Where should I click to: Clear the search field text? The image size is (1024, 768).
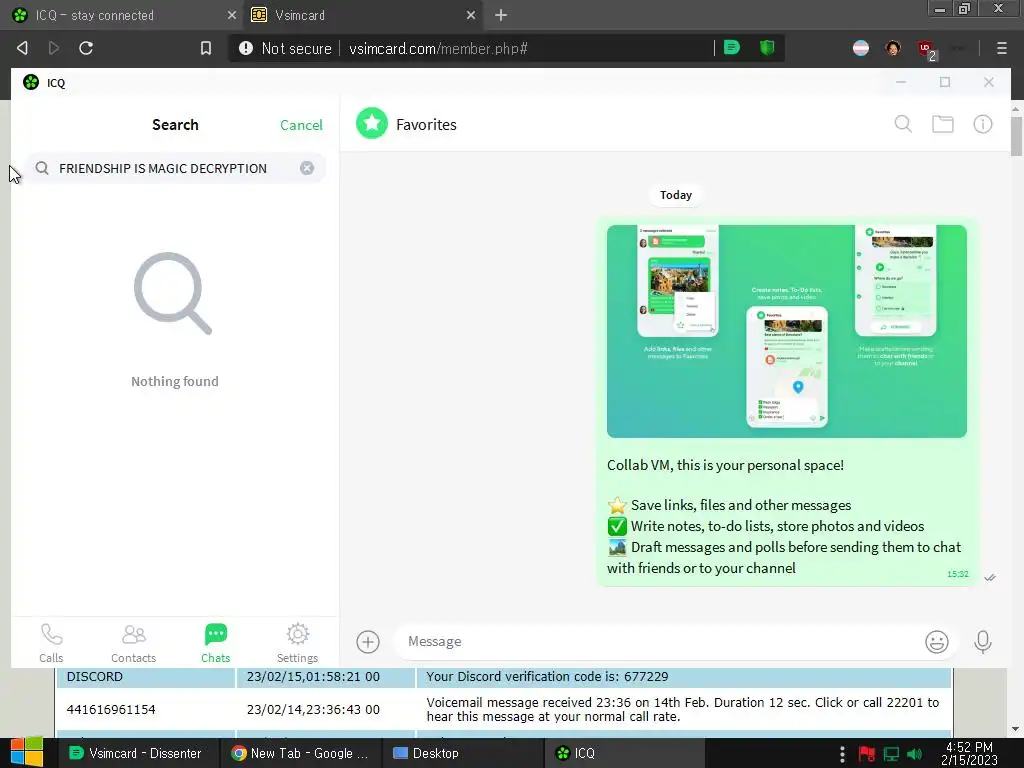[307, 168]
